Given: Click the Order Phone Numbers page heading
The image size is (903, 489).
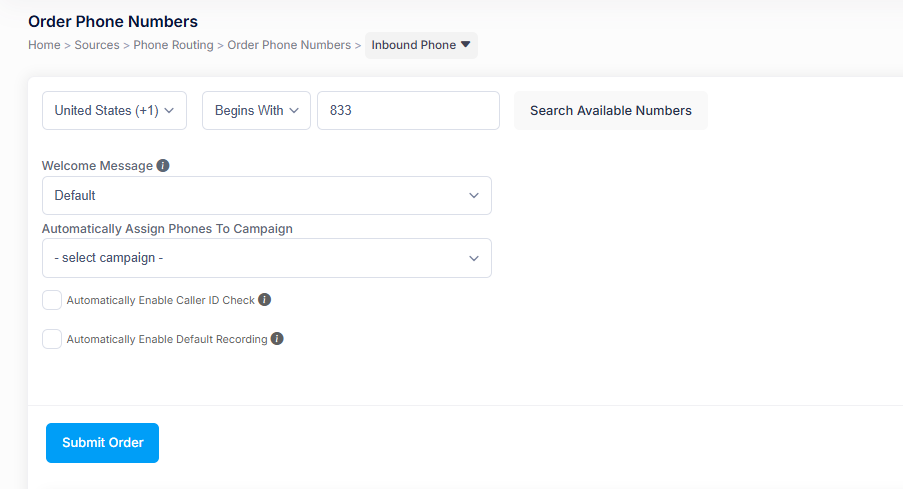Looking at the screenshot, I should 113,21.
